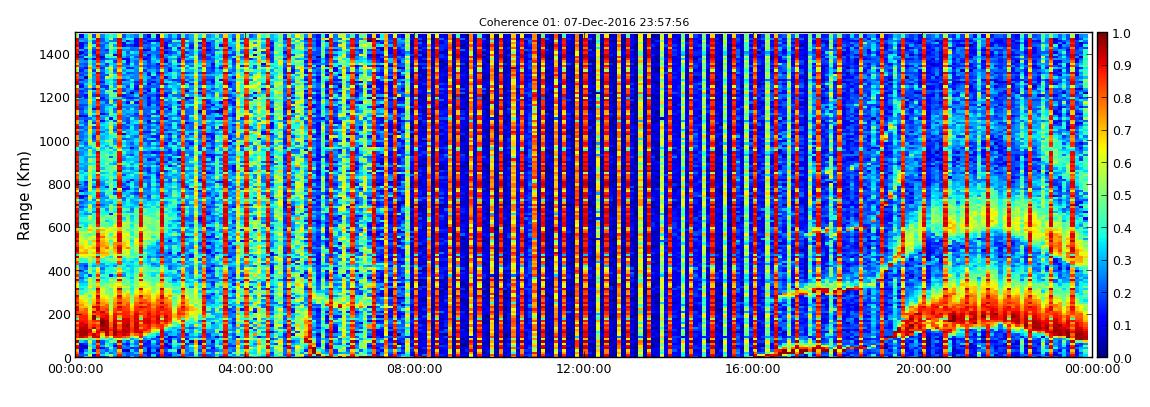The height and width of the screenshot is (407, 1150).
Task: Click the 'Range (Km)' y-axis label
Action: pyautogui.click(x=23, y=196)
